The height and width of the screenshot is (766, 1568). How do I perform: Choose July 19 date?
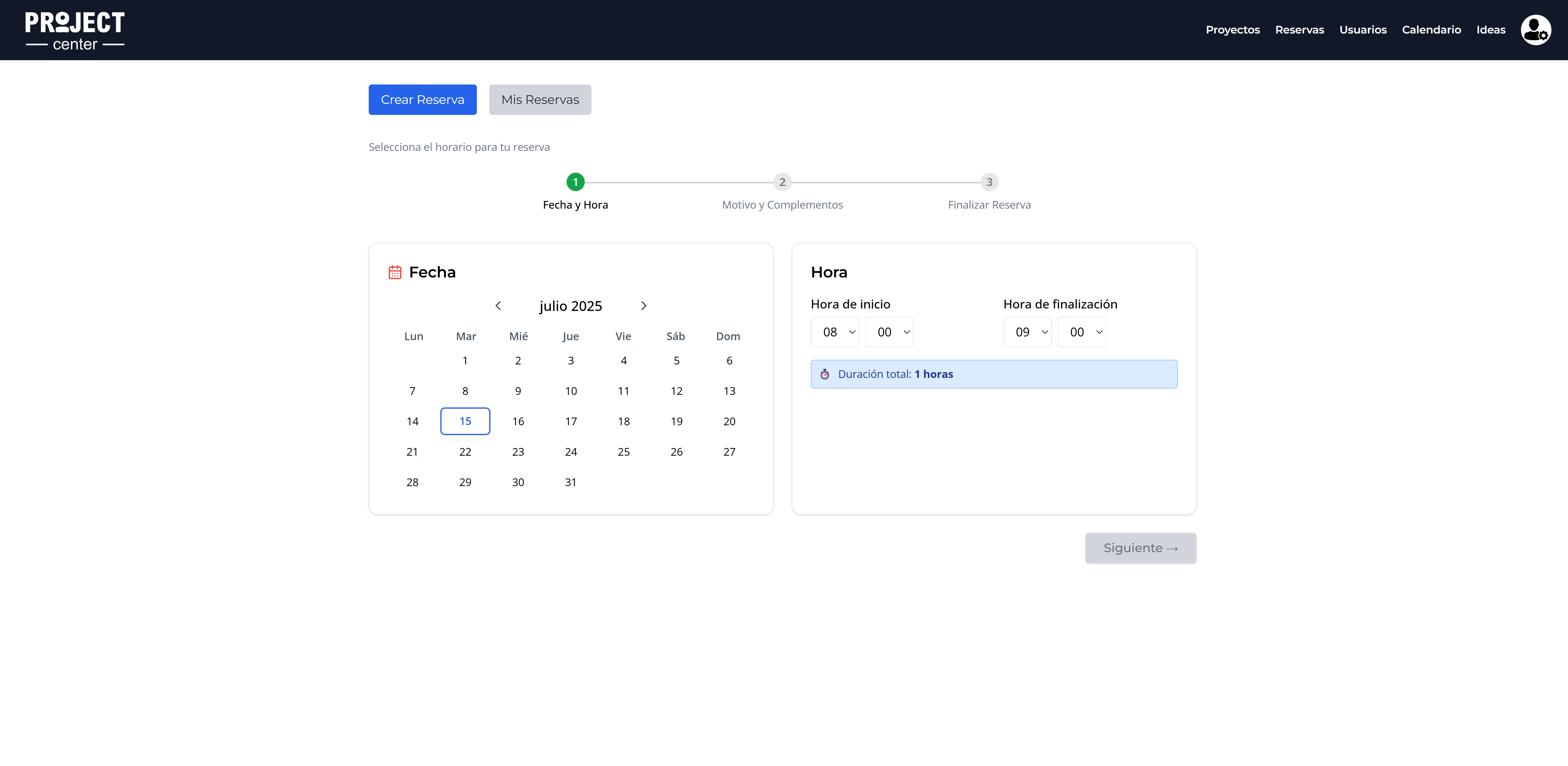click(676, 421)
